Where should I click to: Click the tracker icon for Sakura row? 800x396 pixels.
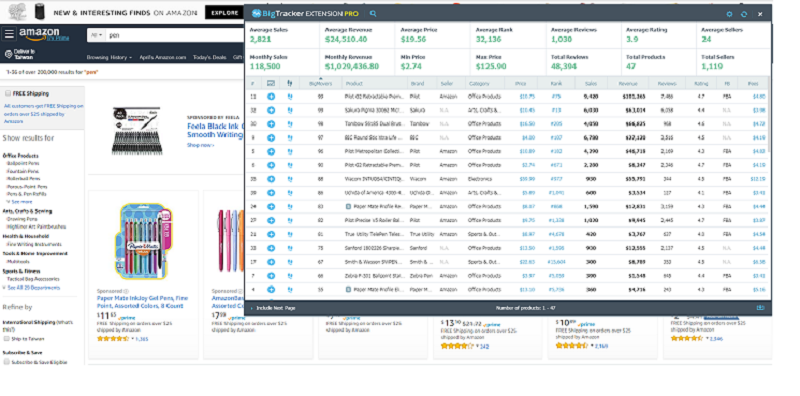[x=290, y=110]
